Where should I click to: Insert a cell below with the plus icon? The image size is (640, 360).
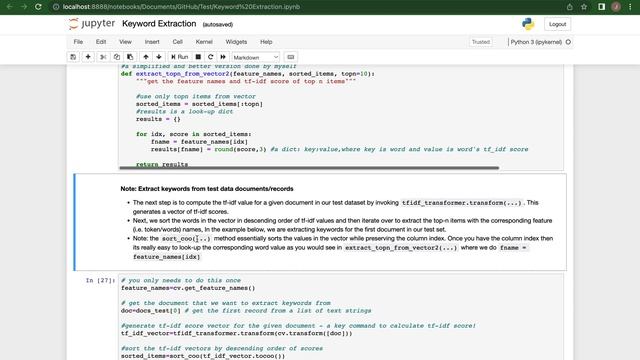tap(88, 57)
